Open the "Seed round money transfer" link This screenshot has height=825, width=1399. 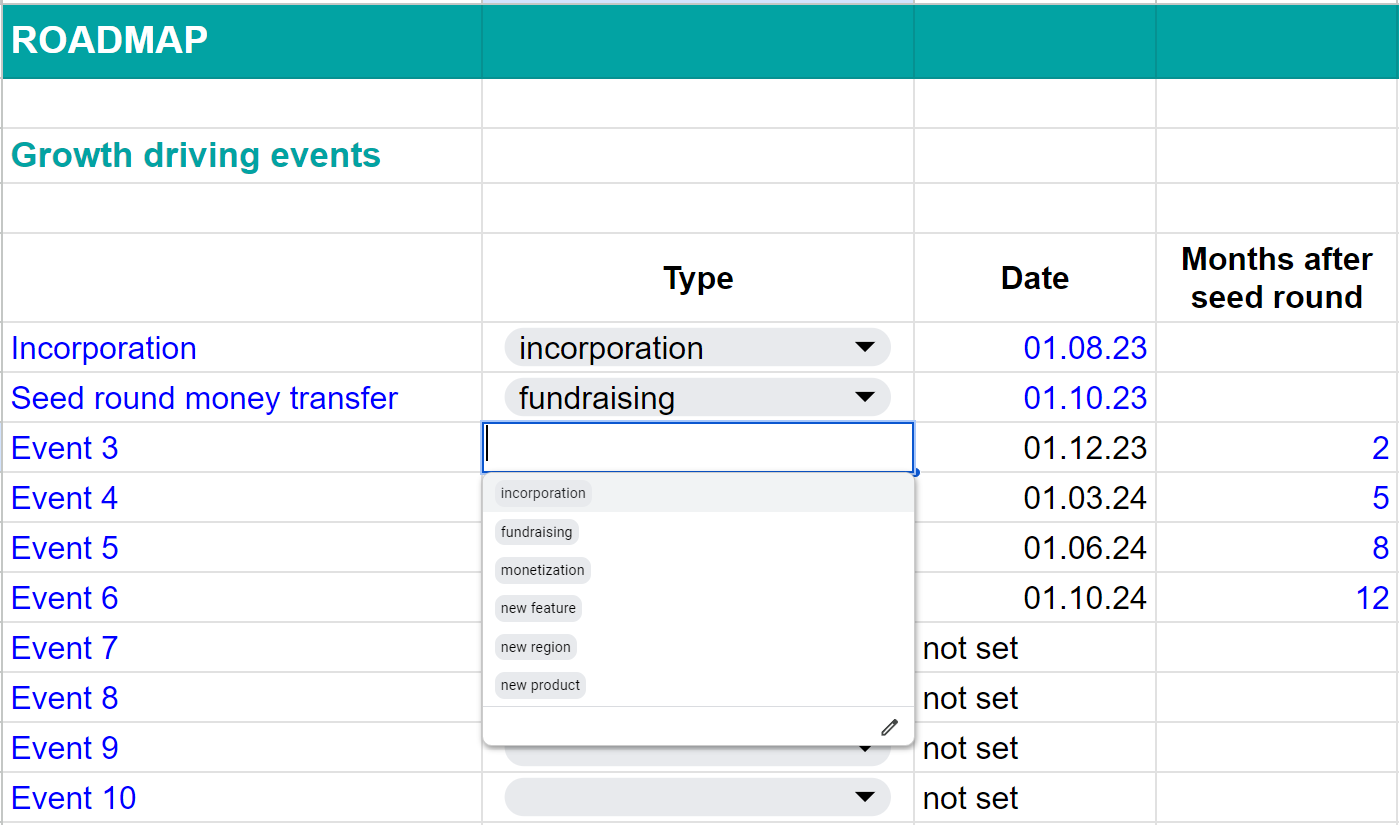203,398
